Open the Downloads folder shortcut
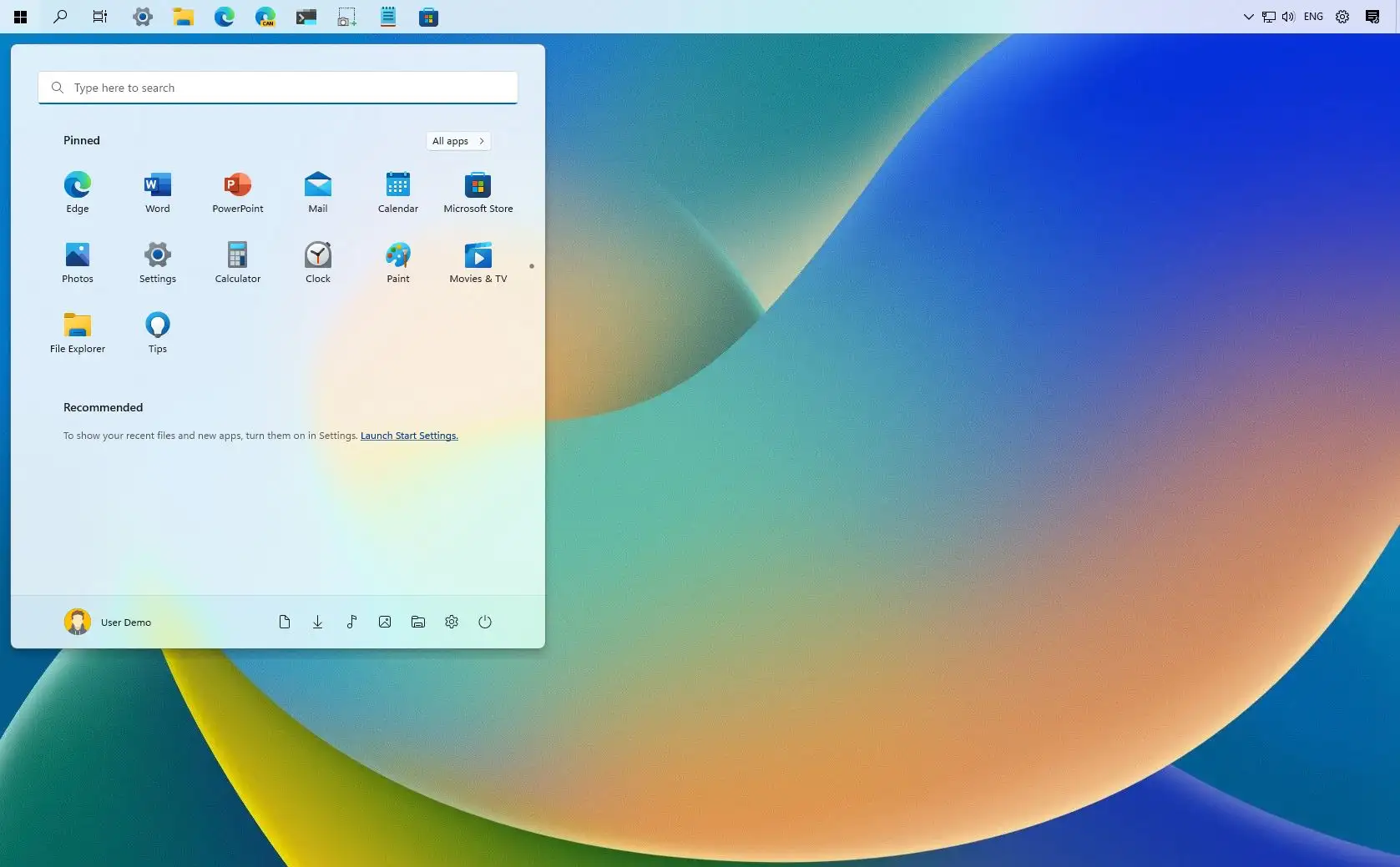 coord(318,622)
